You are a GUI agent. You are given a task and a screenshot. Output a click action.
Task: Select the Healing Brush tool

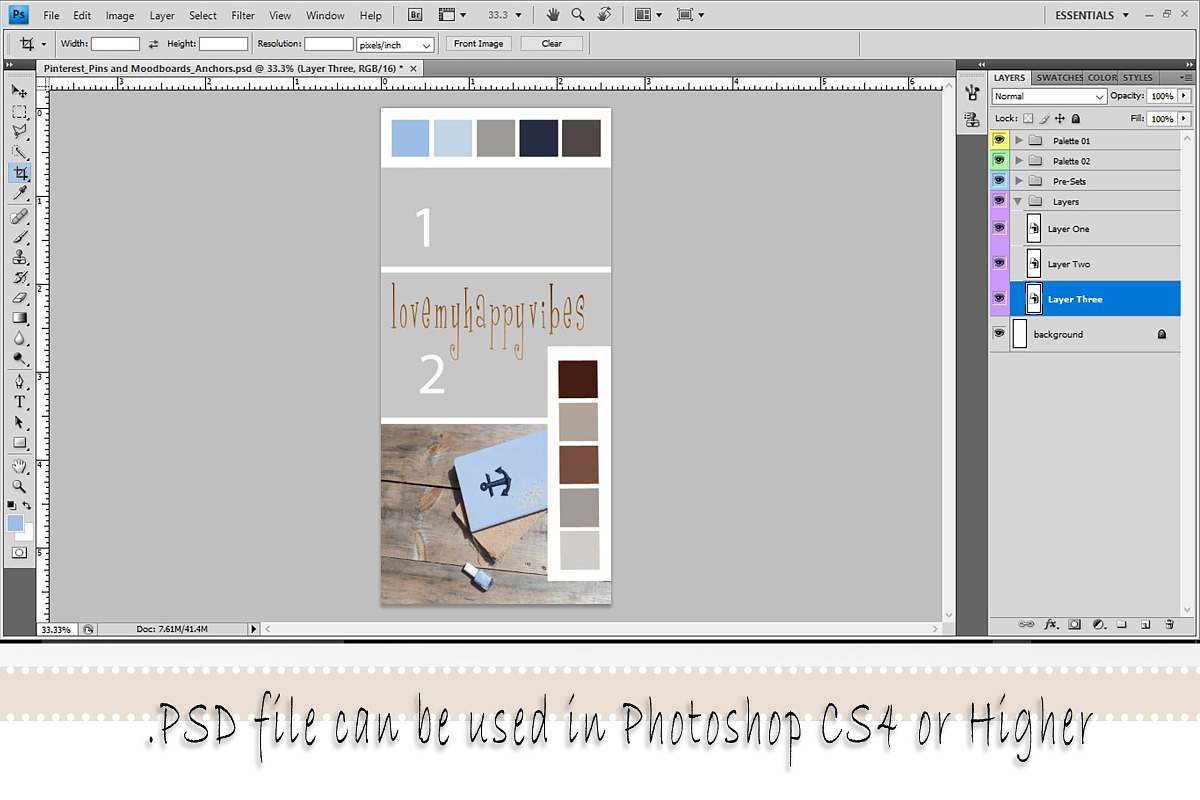point(19,217)
